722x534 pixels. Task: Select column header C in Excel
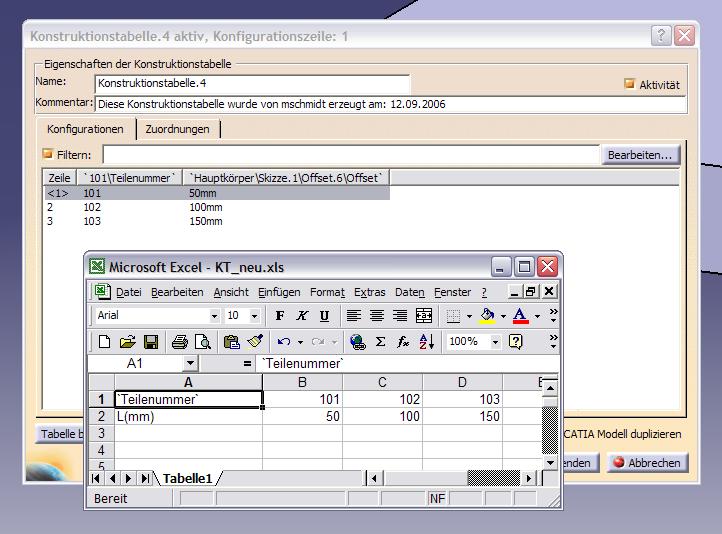tap(382, 382)
